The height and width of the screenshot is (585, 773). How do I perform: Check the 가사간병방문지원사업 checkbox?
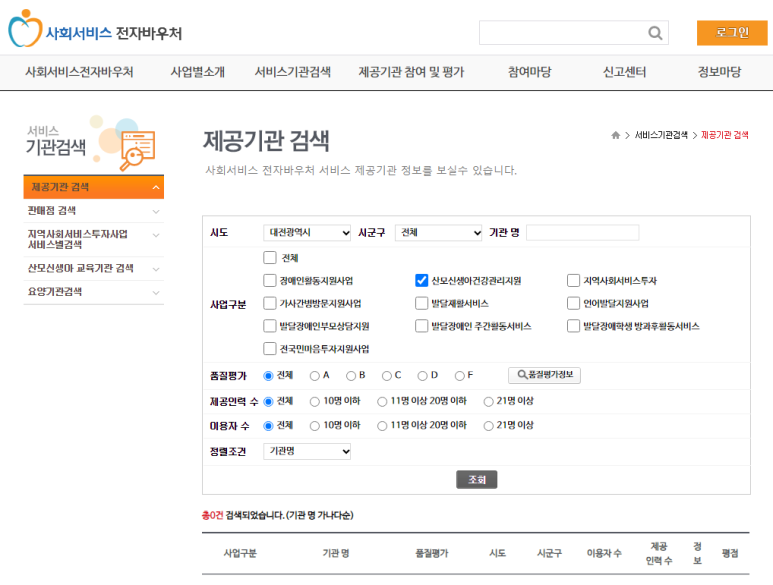(x=270, y=303)
